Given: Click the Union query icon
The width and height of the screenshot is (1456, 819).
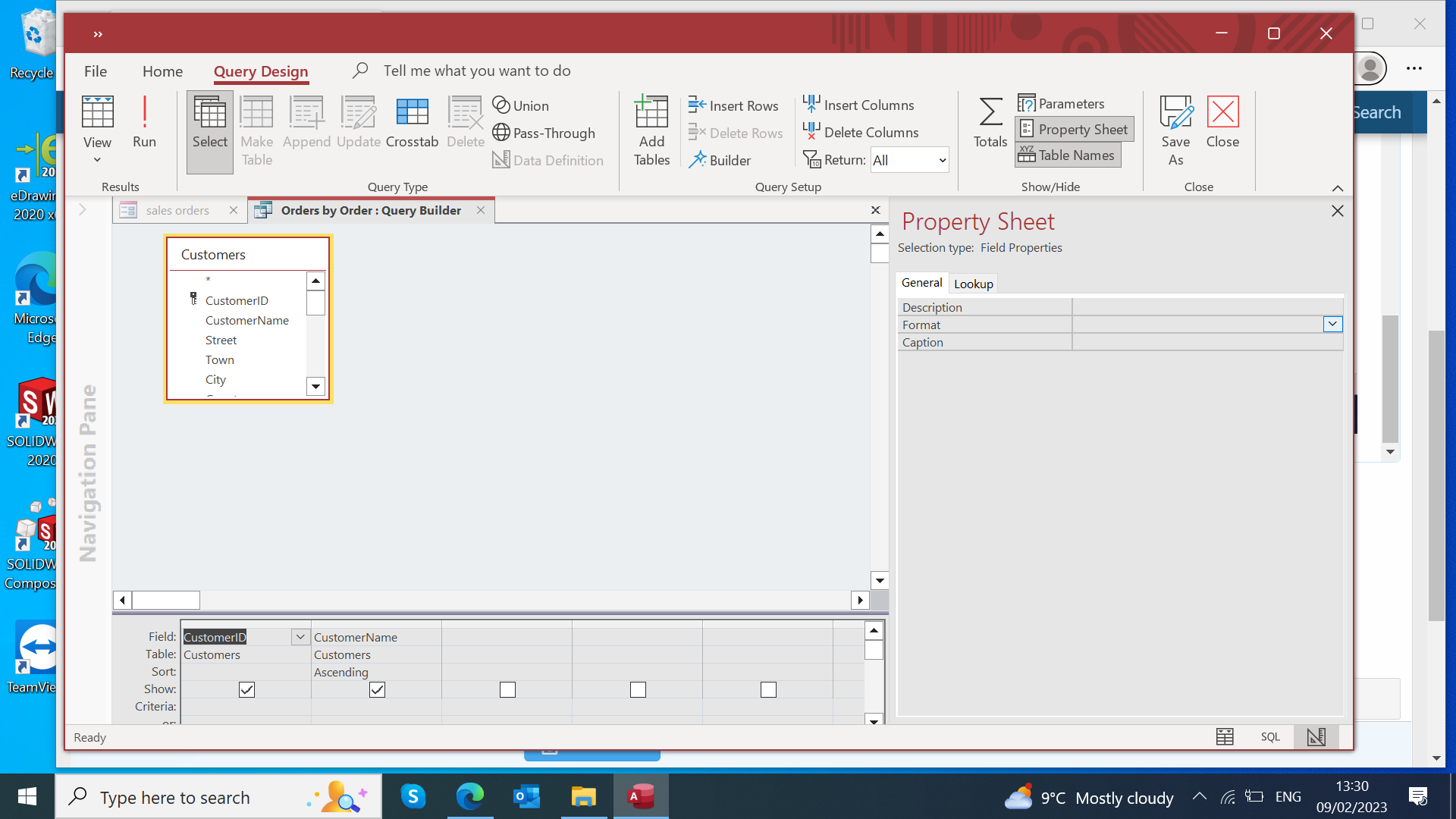Looking at the screenshot, I should (520, 105).
